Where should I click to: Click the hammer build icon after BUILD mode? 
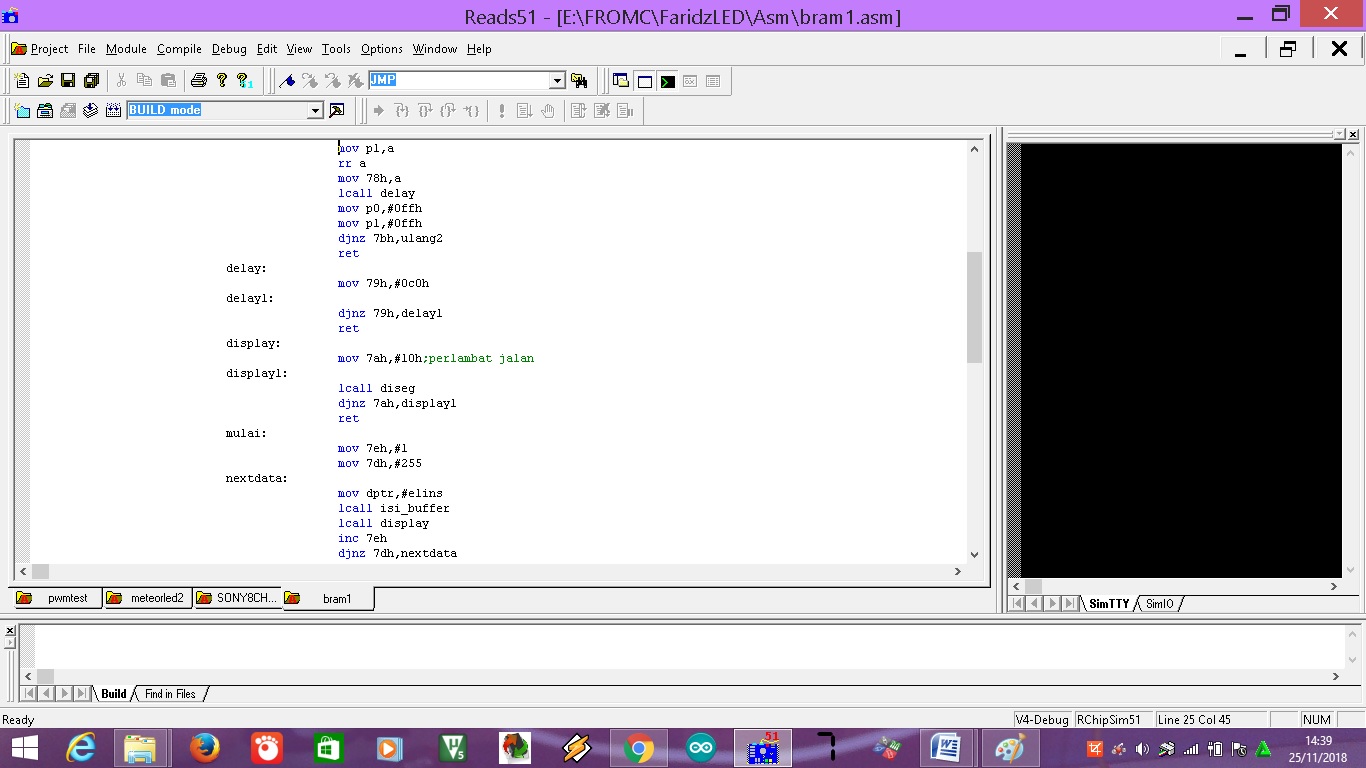tap(337, 110)
